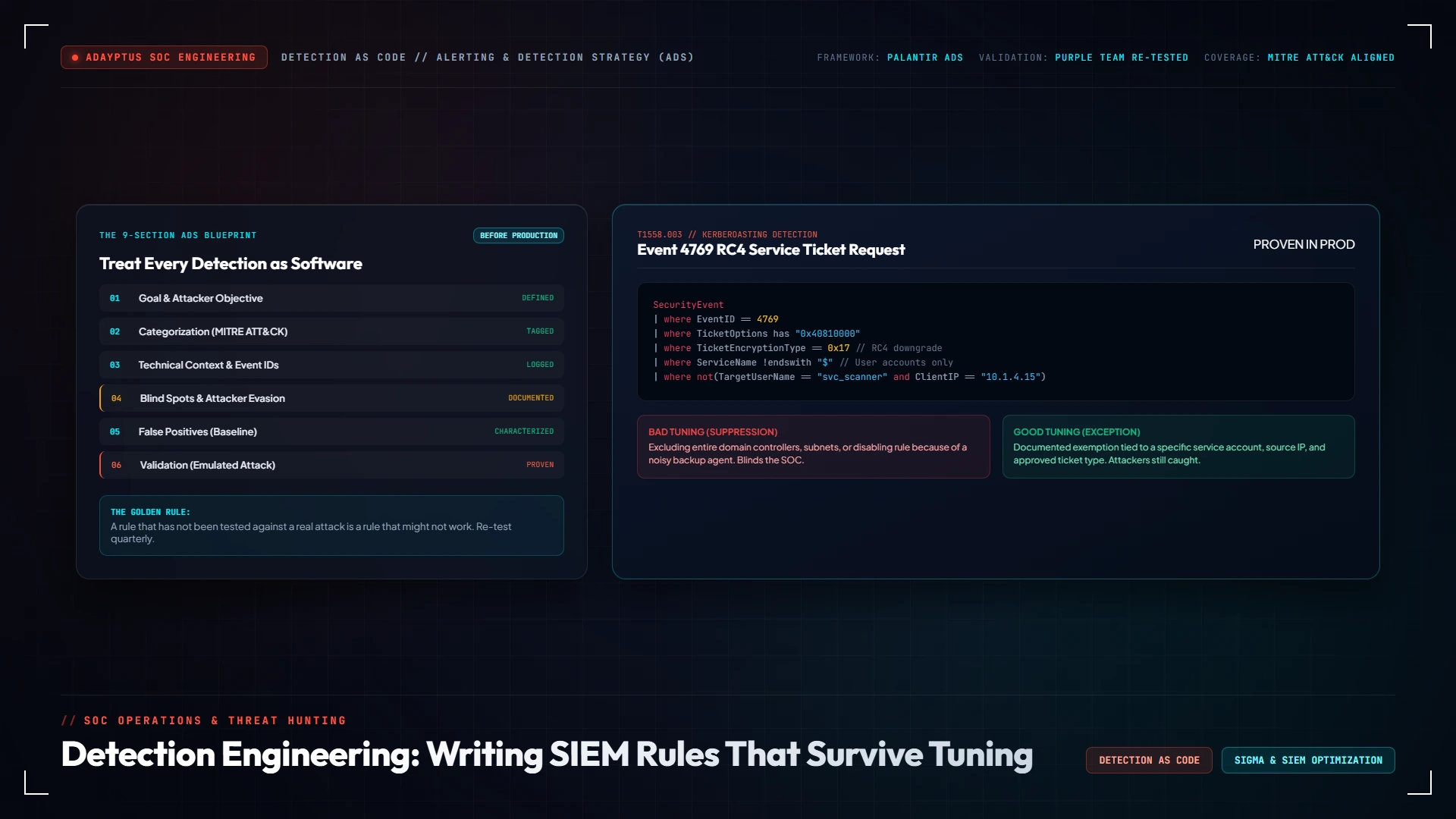
Task: Click the TicketOptions has "0x40810000" line
Action: pyautogui.click(x=757, y=334)
